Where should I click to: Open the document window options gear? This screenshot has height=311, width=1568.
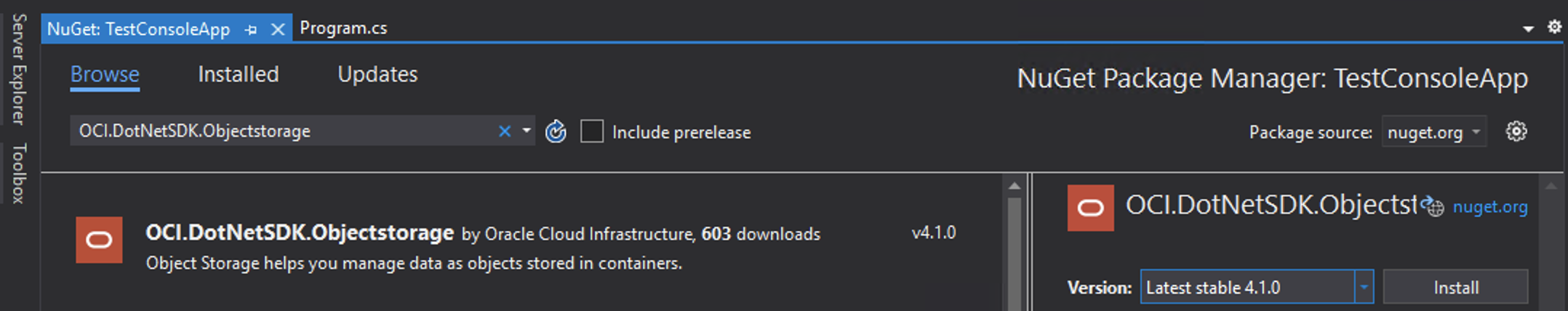tap(1554, 27)
